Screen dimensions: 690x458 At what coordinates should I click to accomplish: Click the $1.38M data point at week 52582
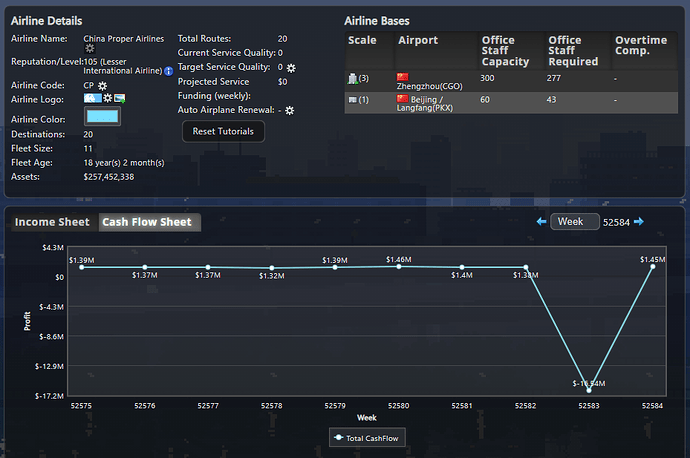[x=526, y=267]
